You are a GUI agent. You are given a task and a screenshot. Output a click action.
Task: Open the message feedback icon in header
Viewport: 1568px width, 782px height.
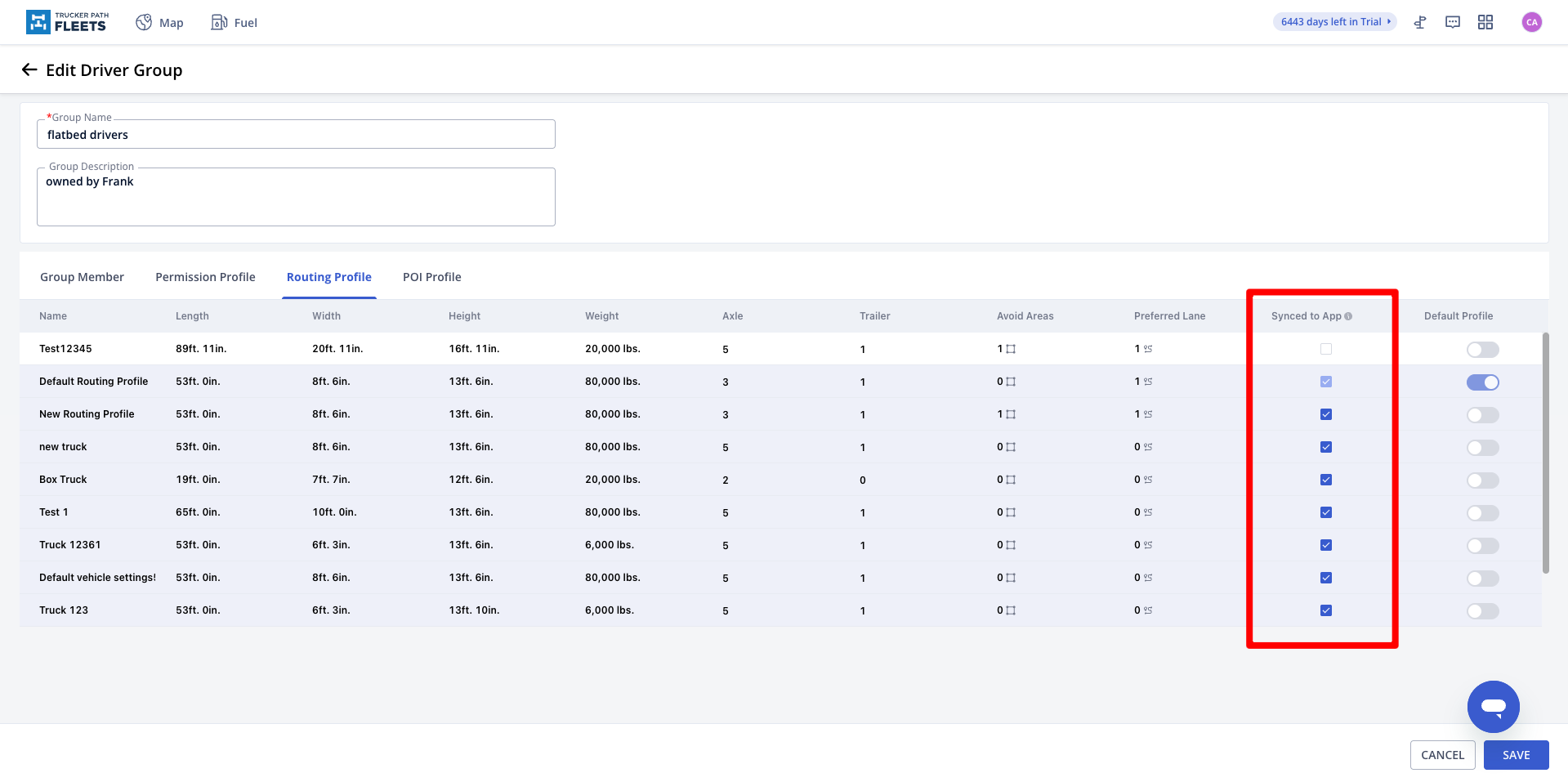coord(1453,22)
